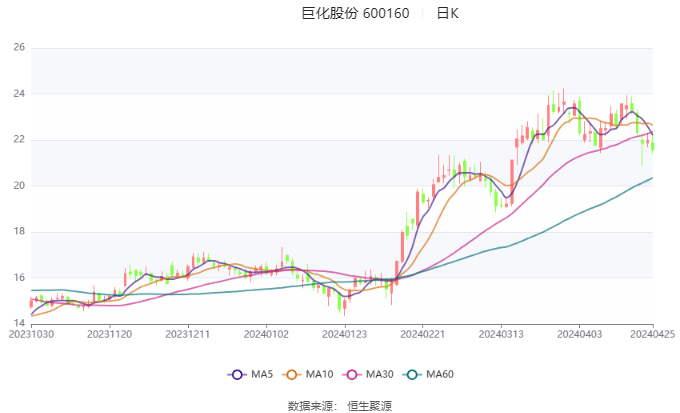This screenshot has height=413, width=680.
Task: Click the 20231030 date axis label
Action: click(x=31, y=334)
